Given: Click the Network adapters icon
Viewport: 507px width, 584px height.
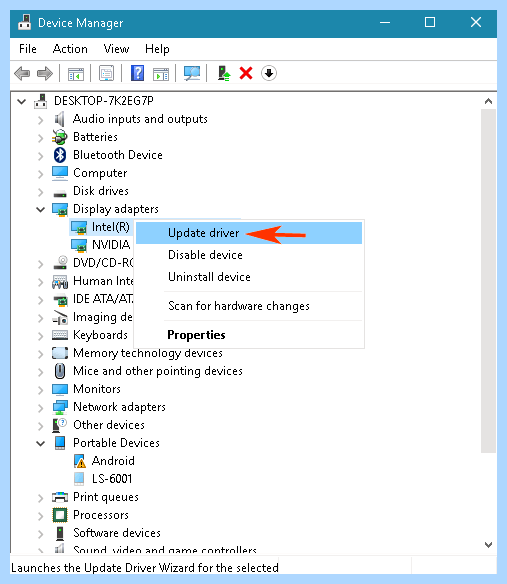Looking at the screenshot, I should (60, 407).
